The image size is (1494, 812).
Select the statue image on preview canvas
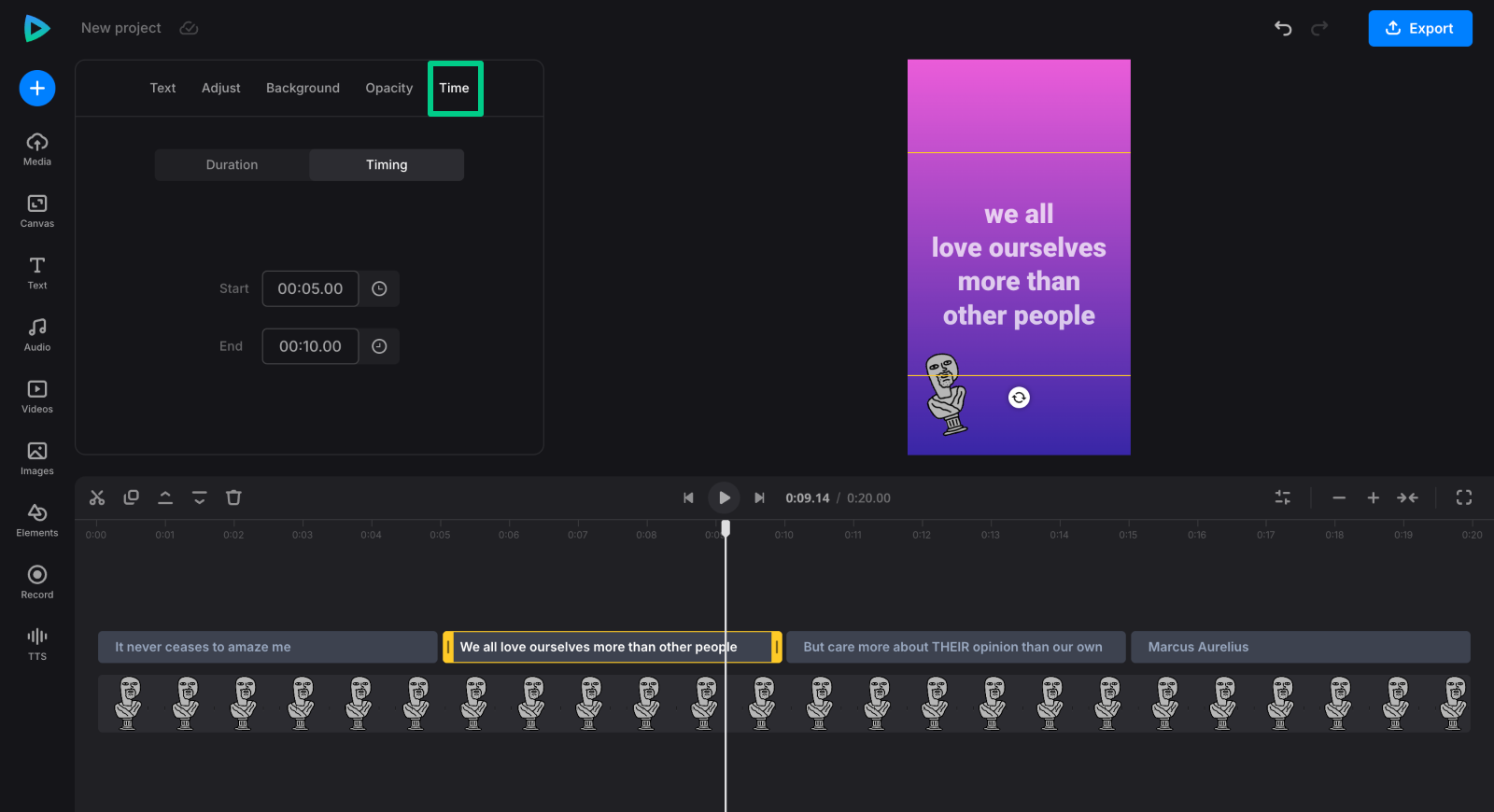coord(948,395)
